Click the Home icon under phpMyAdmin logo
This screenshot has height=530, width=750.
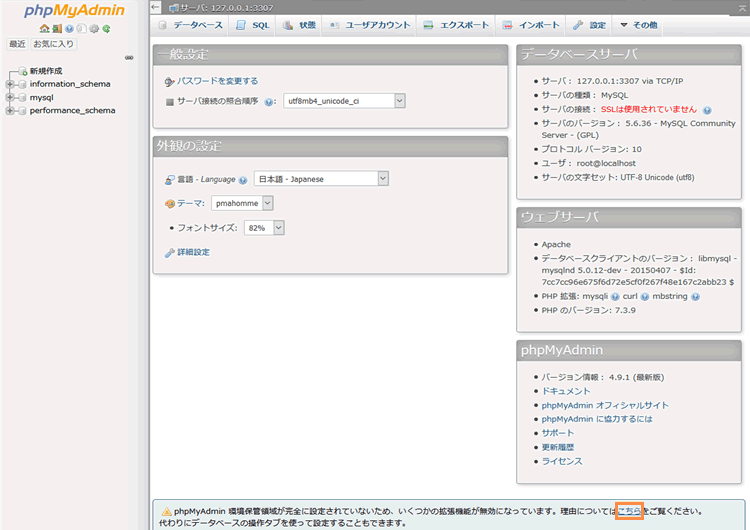[x=45, y=29]
